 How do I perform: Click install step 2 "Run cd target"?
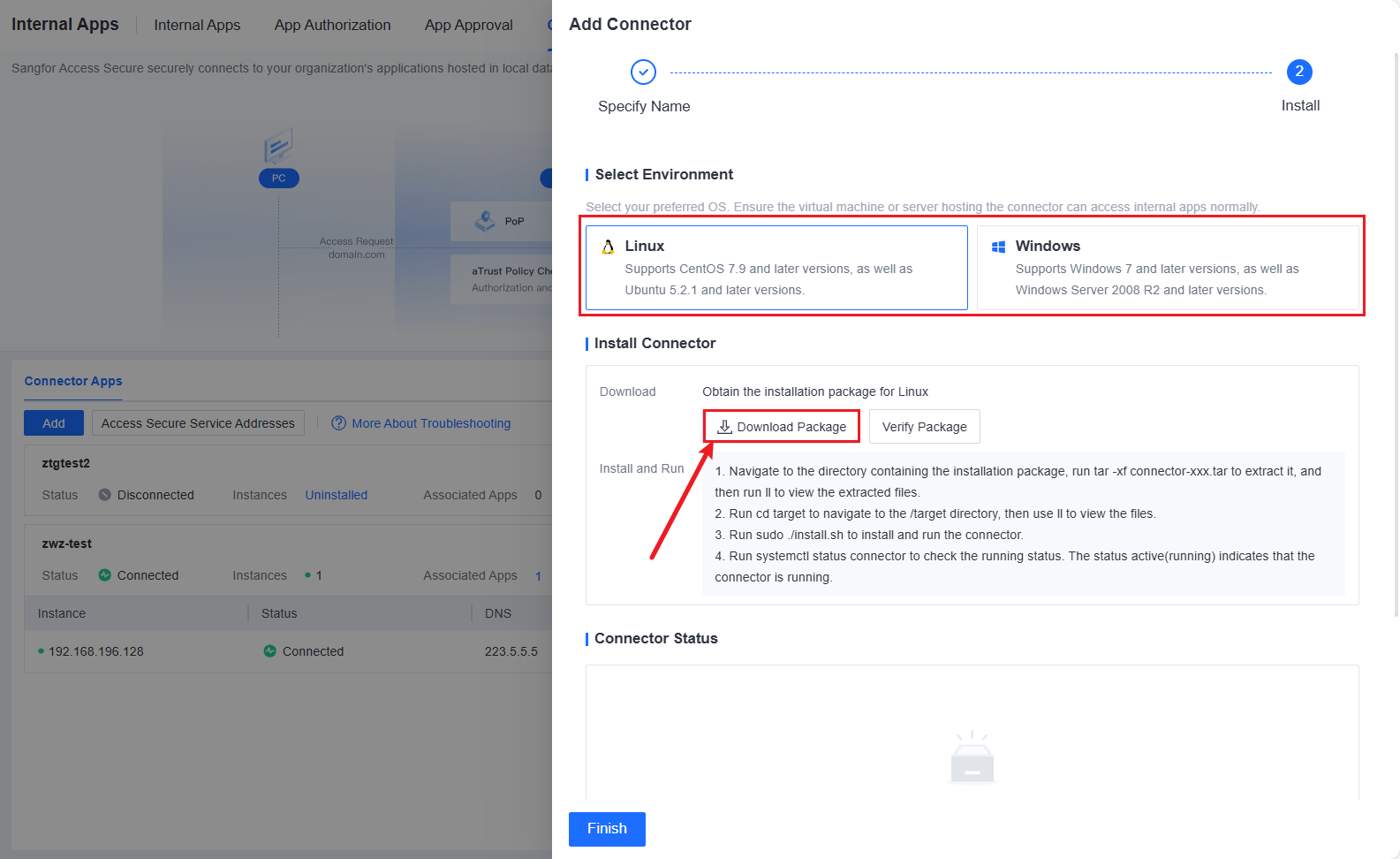click(935, 513)
